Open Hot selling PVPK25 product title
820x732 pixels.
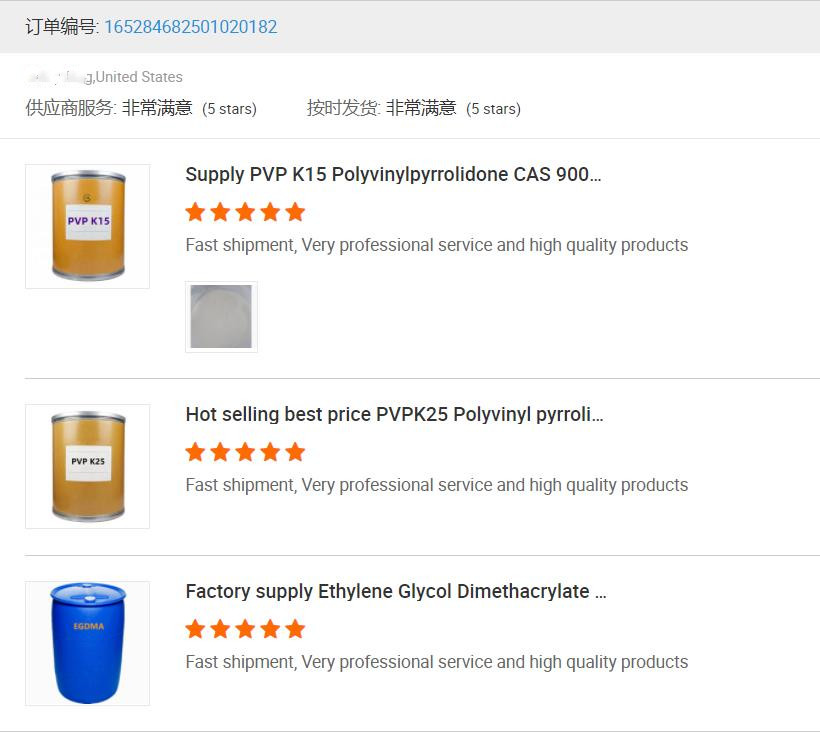(x=394, y=414)
